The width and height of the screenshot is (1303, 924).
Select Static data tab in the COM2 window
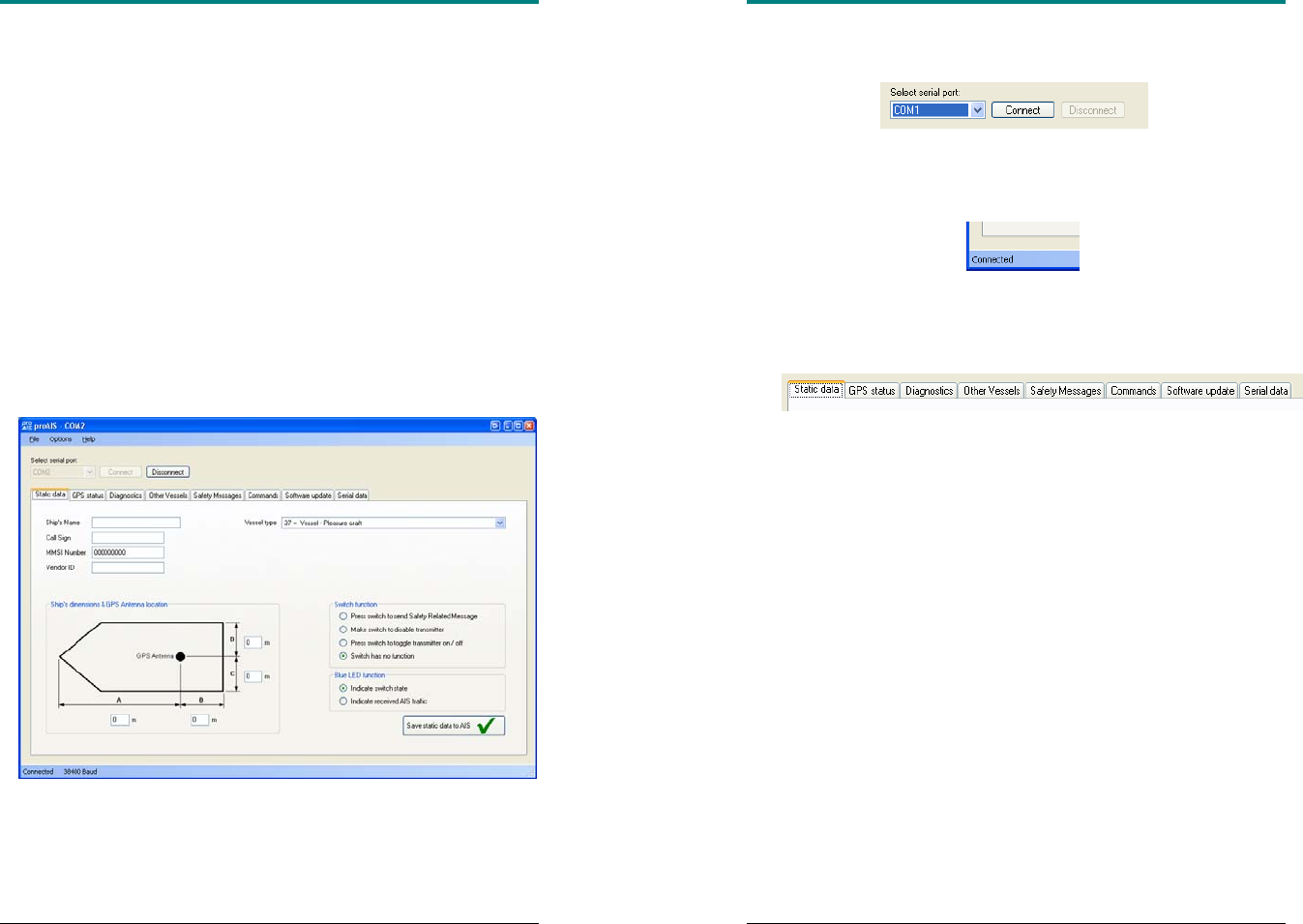50,494
